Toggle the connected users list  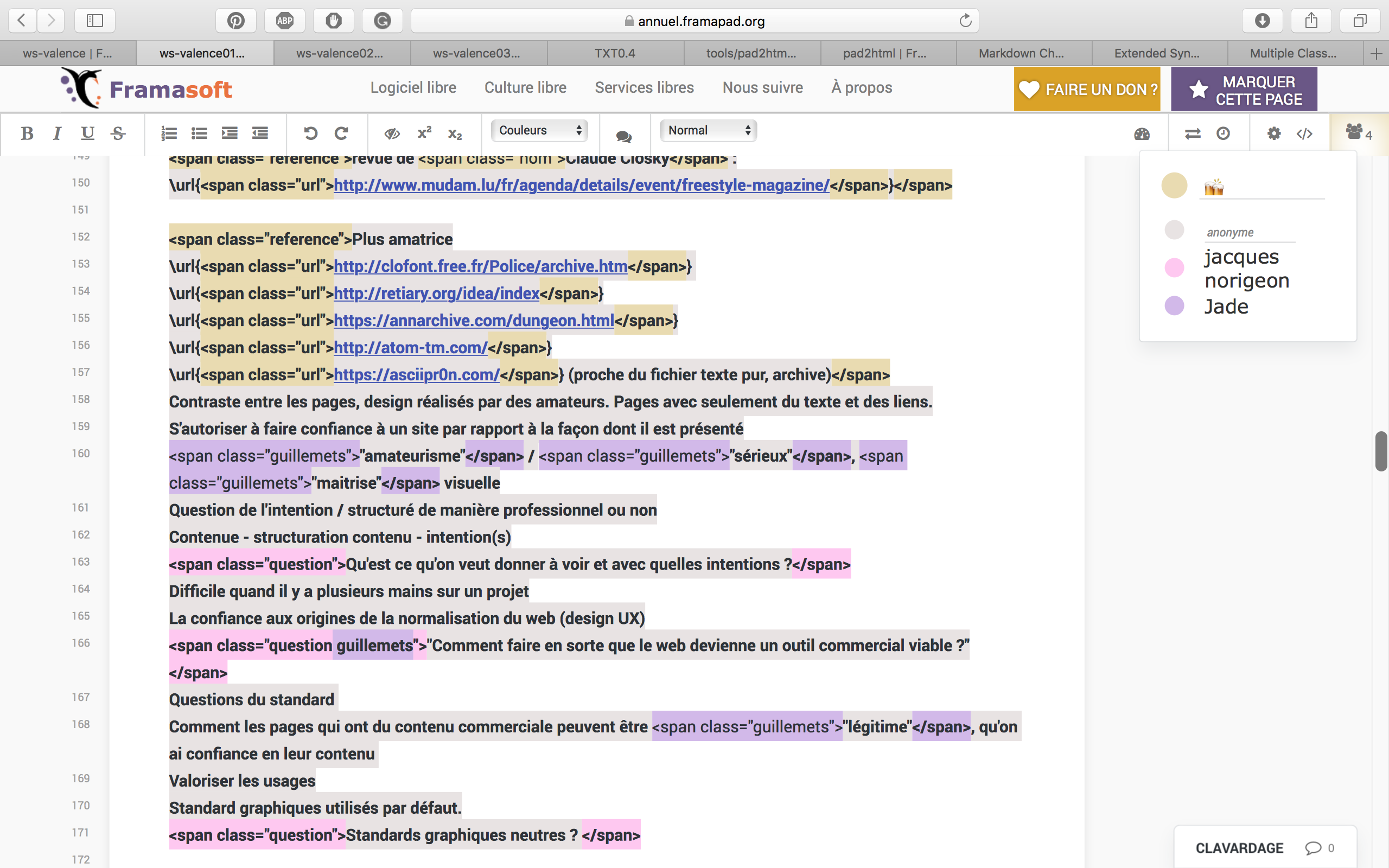click(1358, 132)
